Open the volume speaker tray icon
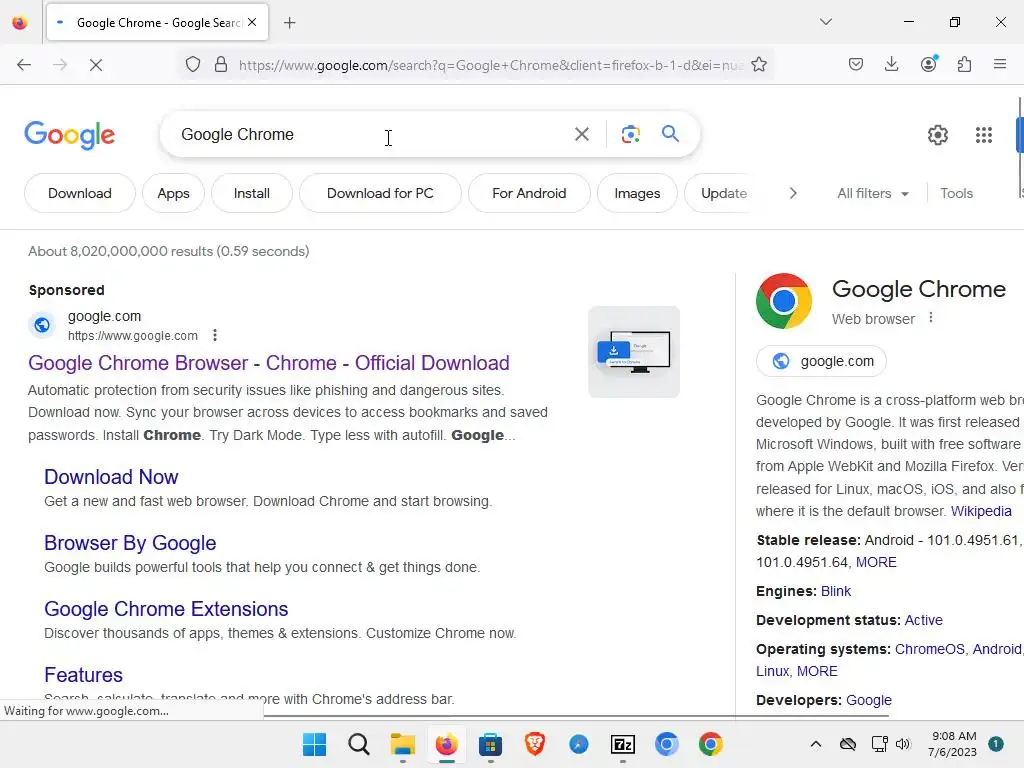 tap(903, 744)
